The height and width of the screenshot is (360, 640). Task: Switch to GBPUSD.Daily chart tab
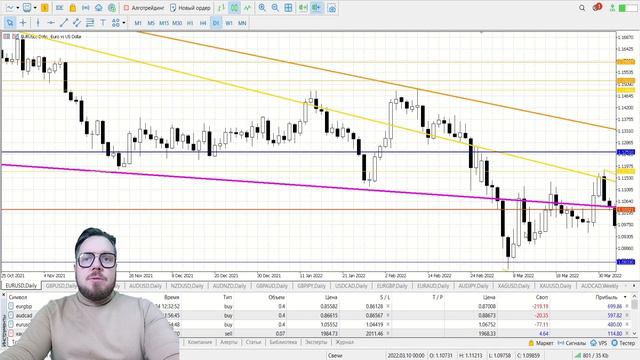(x=61, y=286)
